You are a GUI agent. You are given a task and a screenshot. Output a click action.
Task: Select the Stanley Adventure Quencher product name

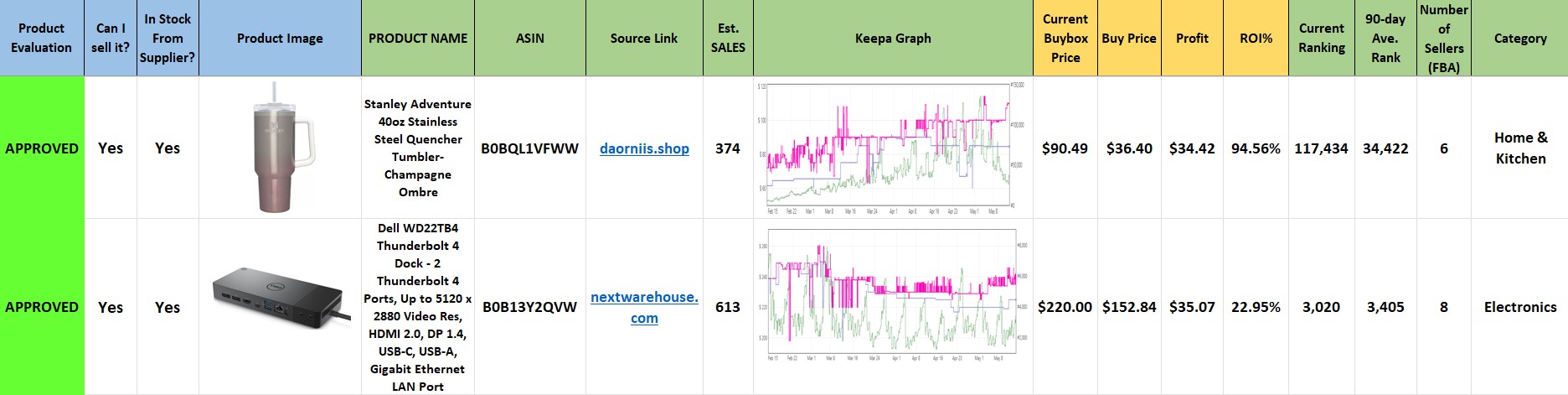pyautogui.click(x=418, y=148)
